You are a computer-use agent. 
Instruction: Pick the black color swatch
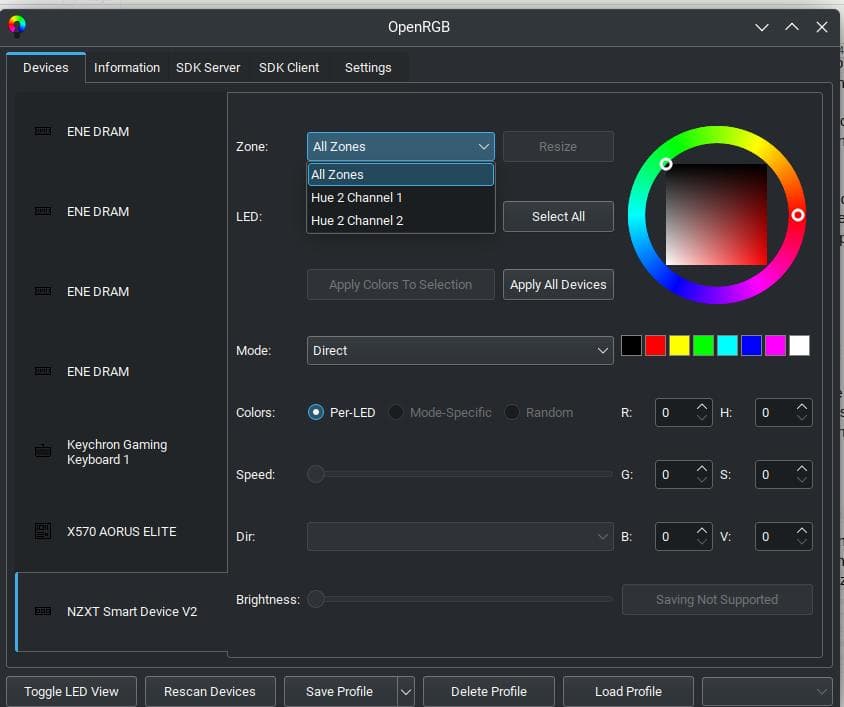click(631, 345)
